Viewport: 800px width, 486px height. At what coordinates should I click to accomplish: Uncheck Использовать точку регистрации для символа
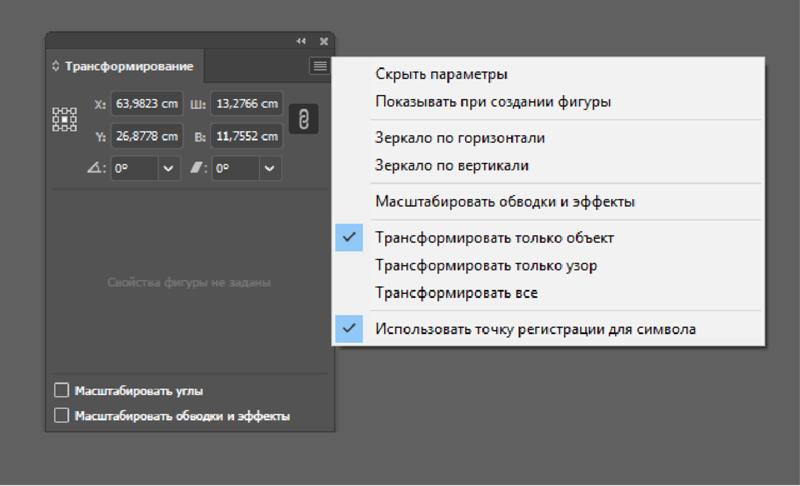(x=535, y=328)
